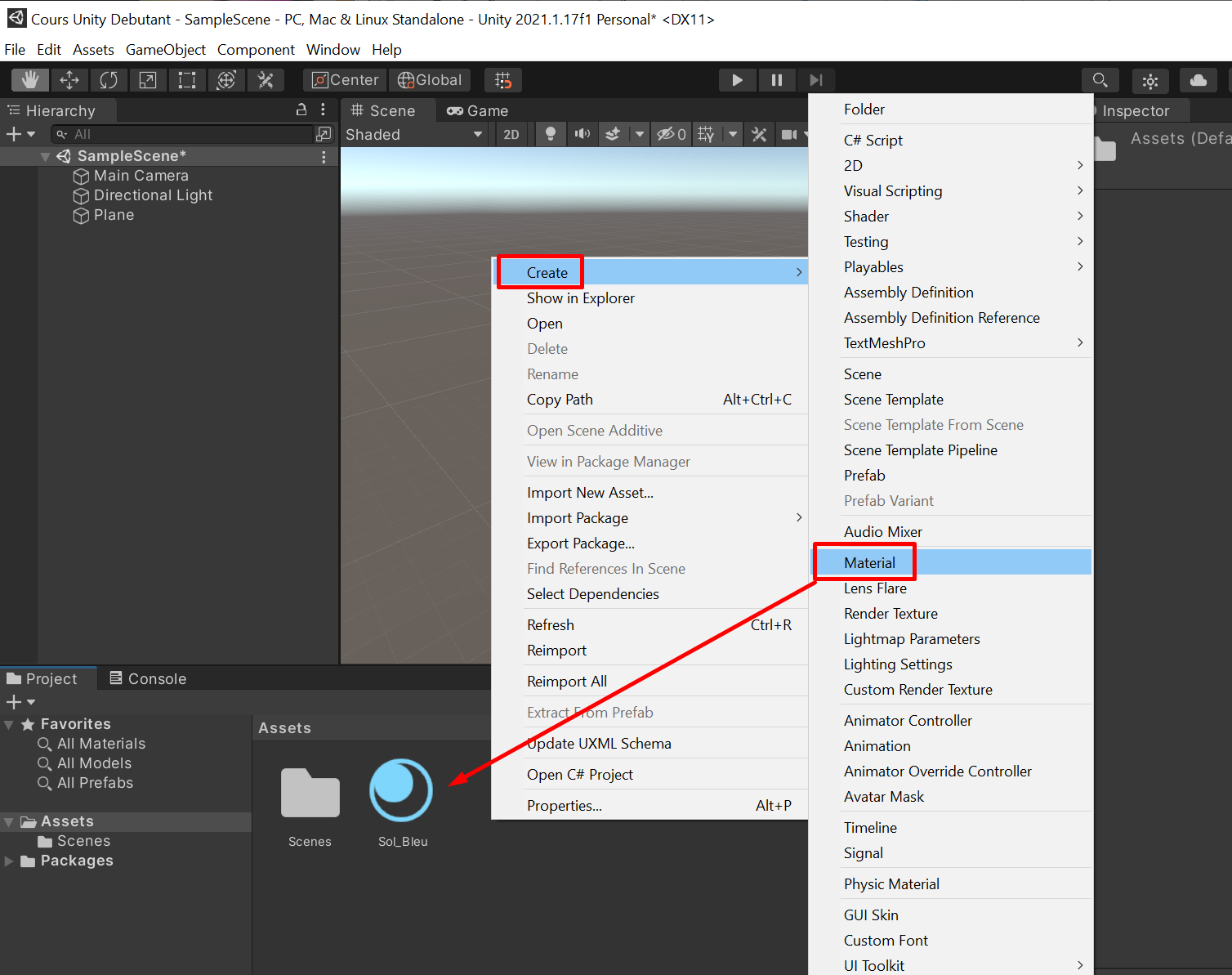This screenshot has height=975, width=1232.
Task: Click Refresh in context menu
Action: click(x=650, y=624)
